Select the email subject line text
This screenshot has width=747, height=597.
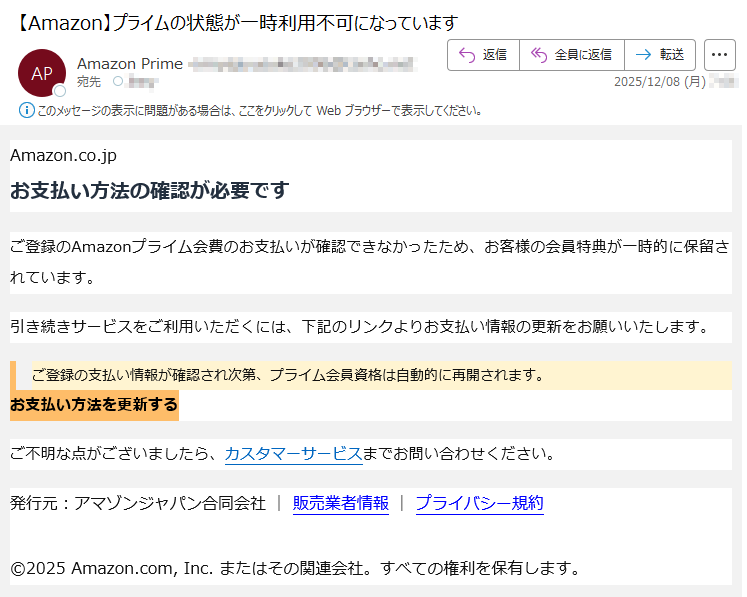tap(238, 22)
